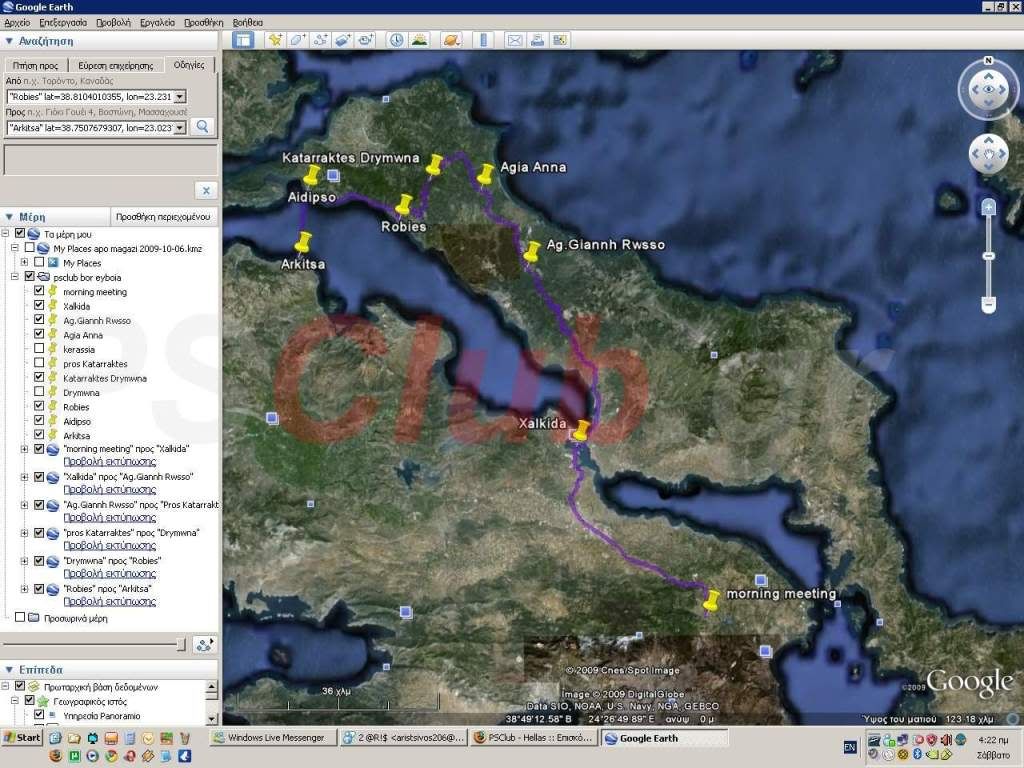The image size is (1024, 768).
Task: Click the north N indicator on compass
Action: pos(988,60)
